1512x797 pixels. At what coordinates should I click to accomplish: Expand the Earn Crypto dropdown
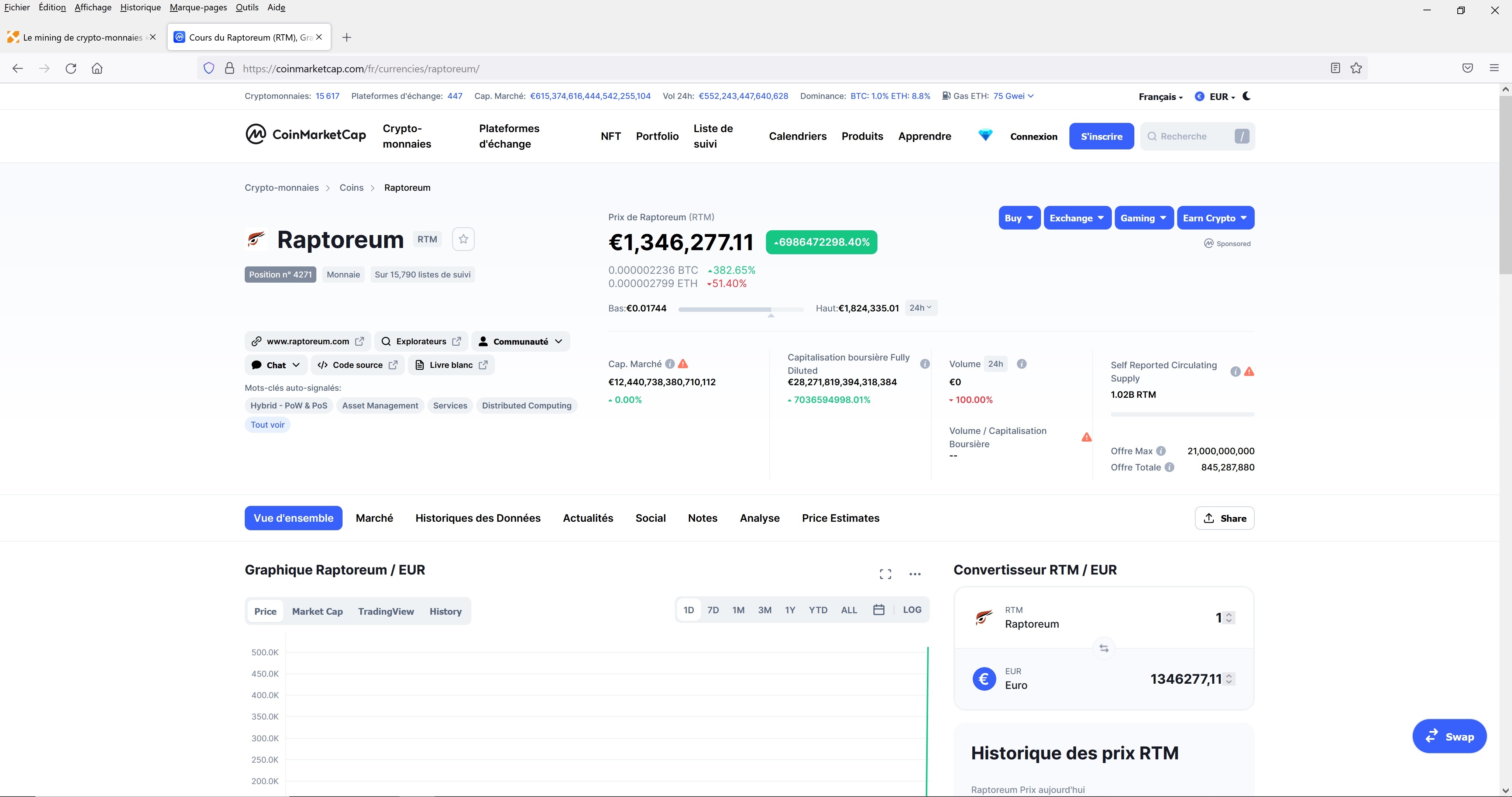(1216, 218)
